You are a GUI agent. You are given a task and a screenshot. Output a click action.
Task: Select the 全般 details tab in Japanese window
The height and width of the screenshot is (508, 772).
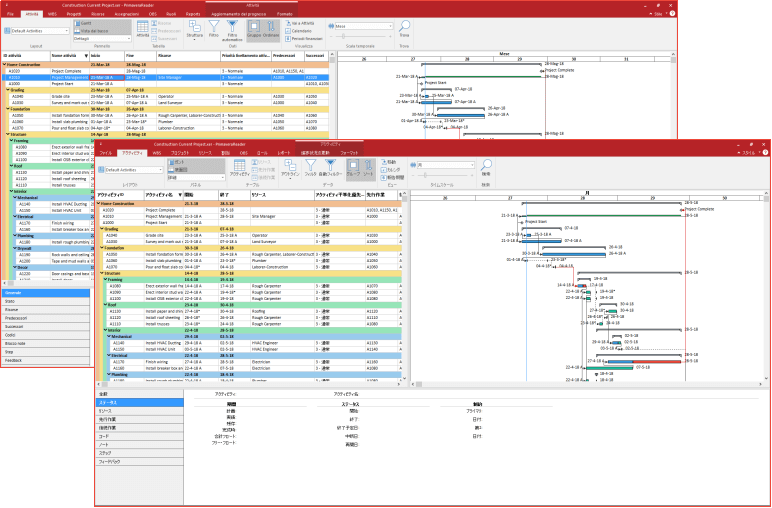tap(139, 394)
